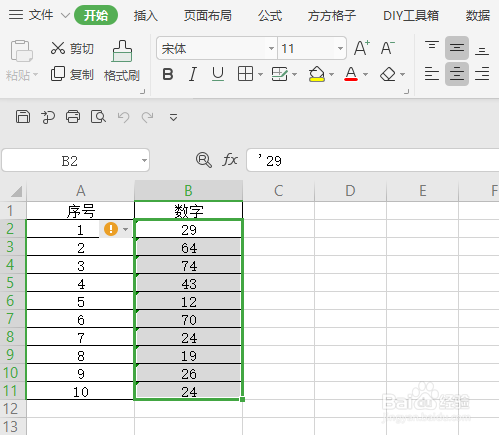
Task: Click the orange error warning icon
Action: [111, 229]
